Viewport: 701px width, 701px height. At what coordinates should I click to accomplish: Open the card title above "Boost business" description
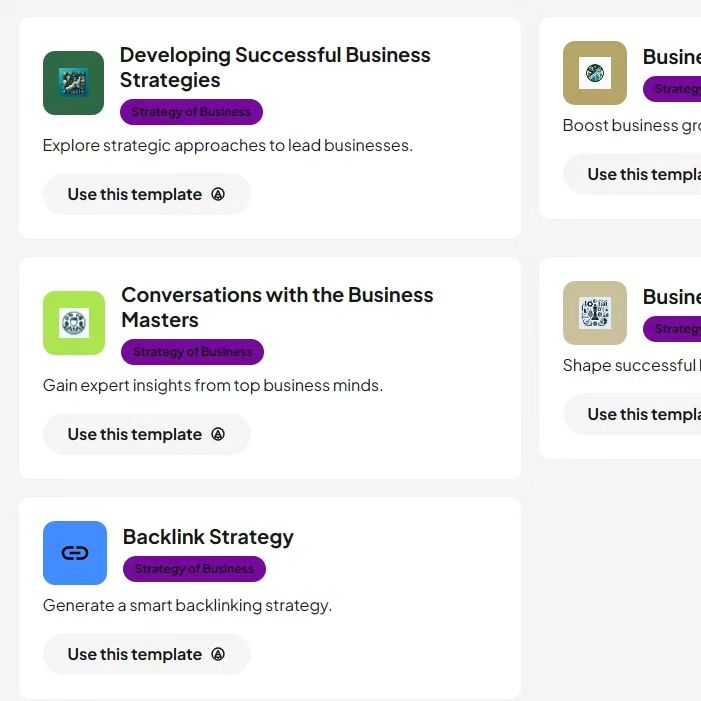[x=672, y=57]
